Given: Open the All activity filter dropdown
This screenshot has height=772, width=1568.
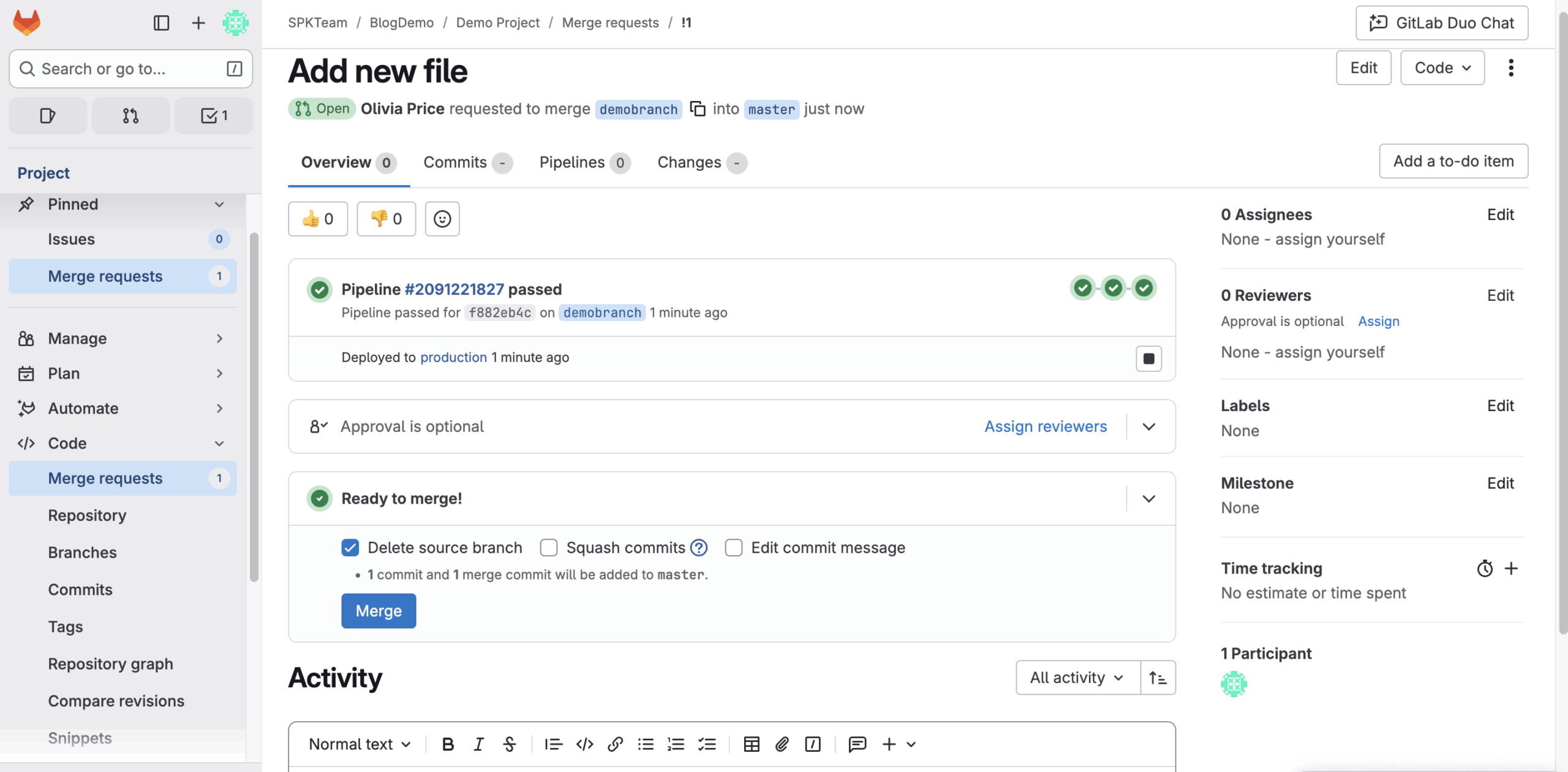Looking at the screenshot, I should pyautogui.click(x=1077, y=678).
